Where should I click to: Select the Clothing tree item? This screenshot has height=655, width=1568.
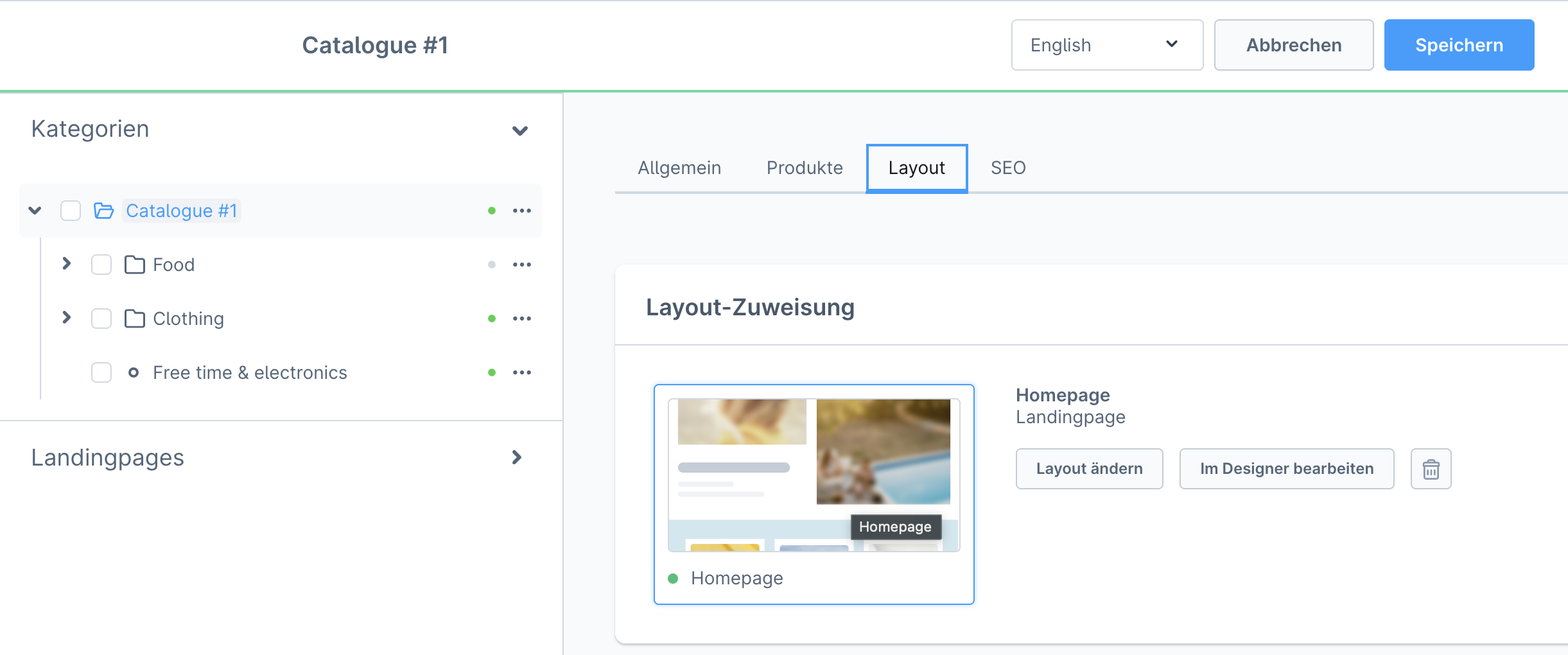[188, 319]
